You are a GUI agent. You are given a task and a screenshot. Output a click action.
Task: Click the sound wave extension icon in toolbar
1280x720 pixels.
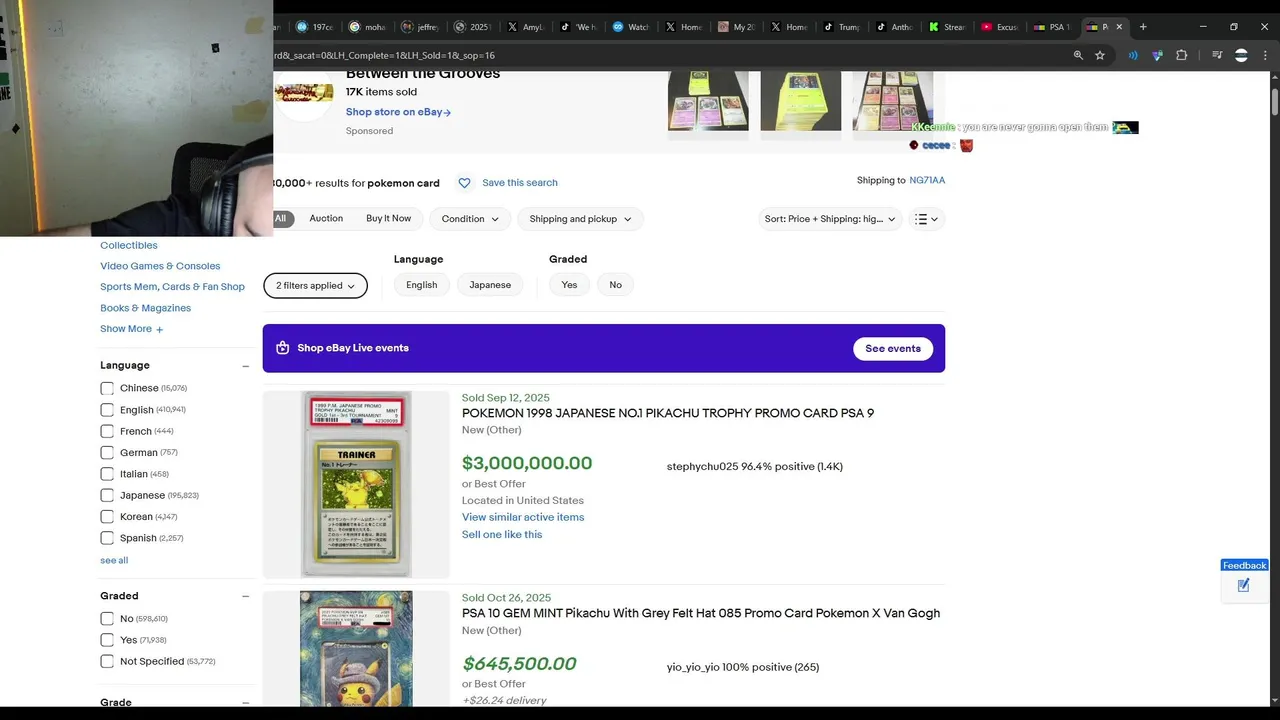[x=1133, y=55]
